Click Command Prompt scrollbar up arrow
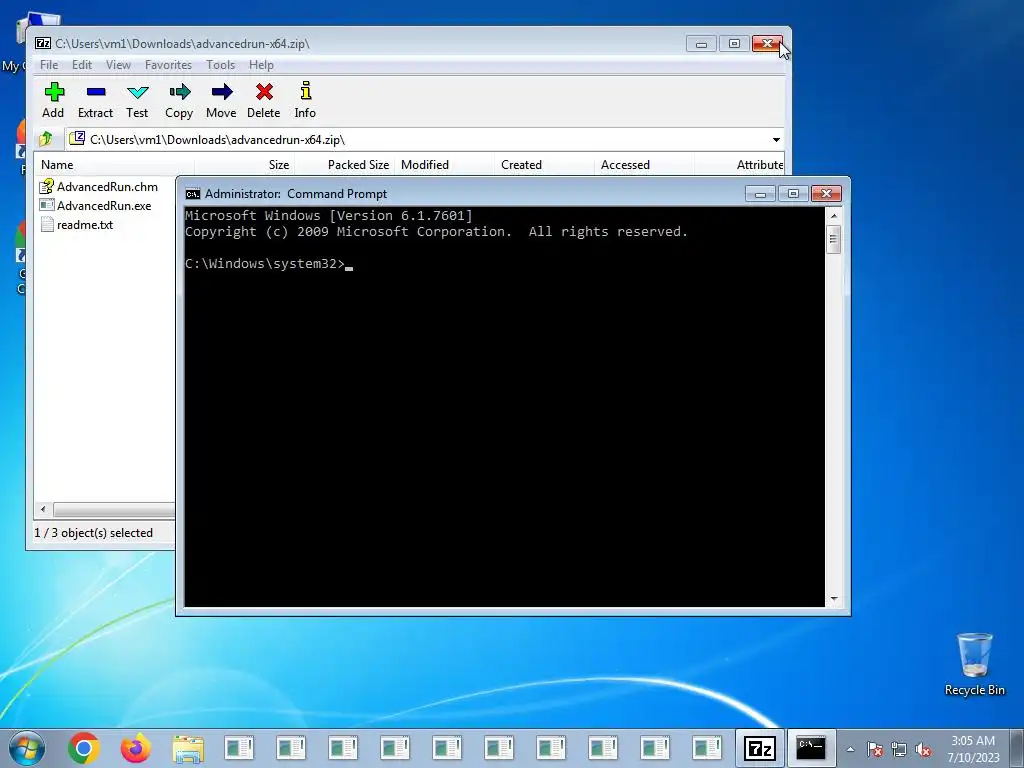The height and width of the screenshot is (768, 1024). pyautogui.click(x=833, y=216)
